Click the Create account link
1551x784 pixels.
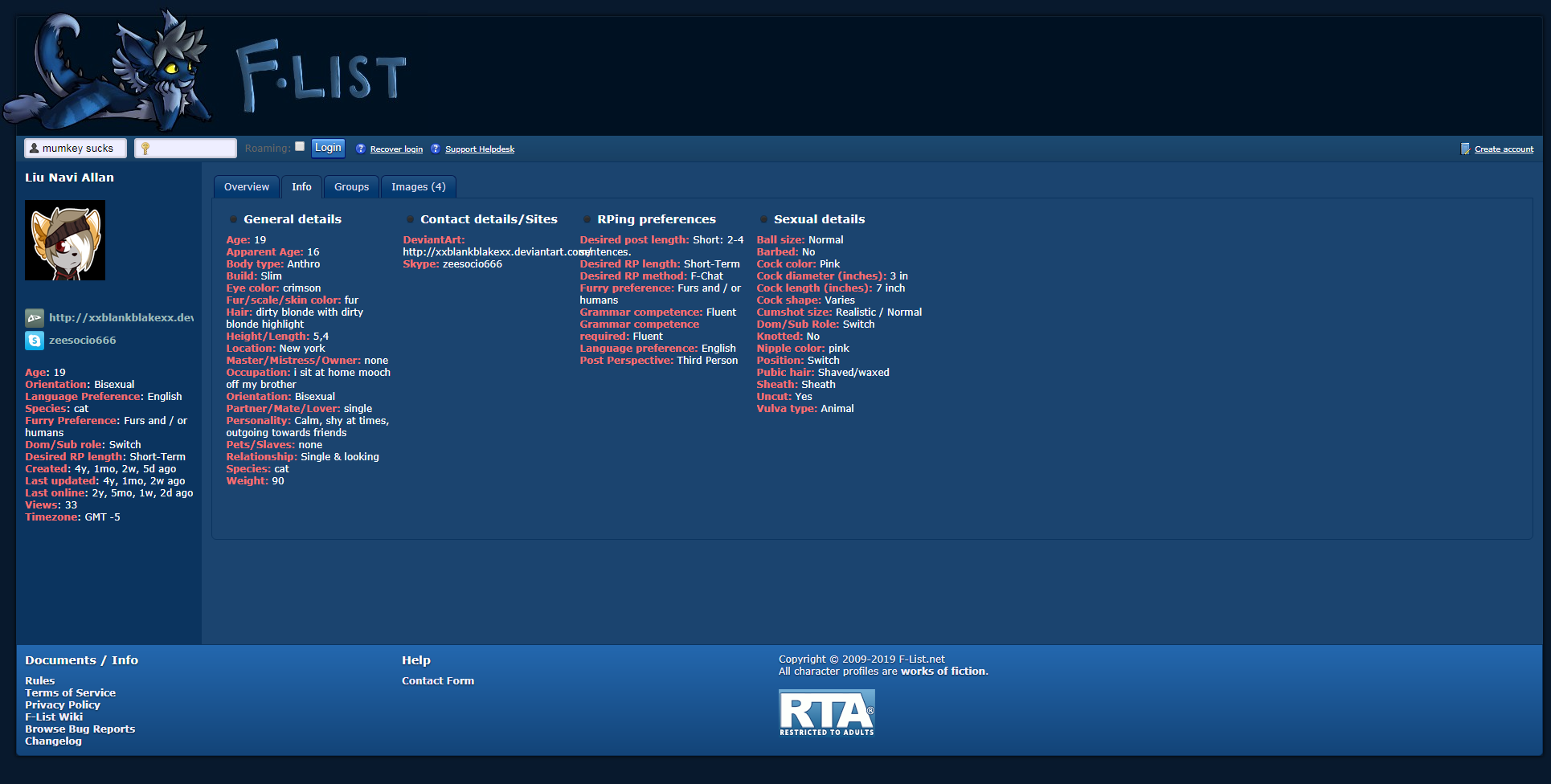tap(1504, 149)
